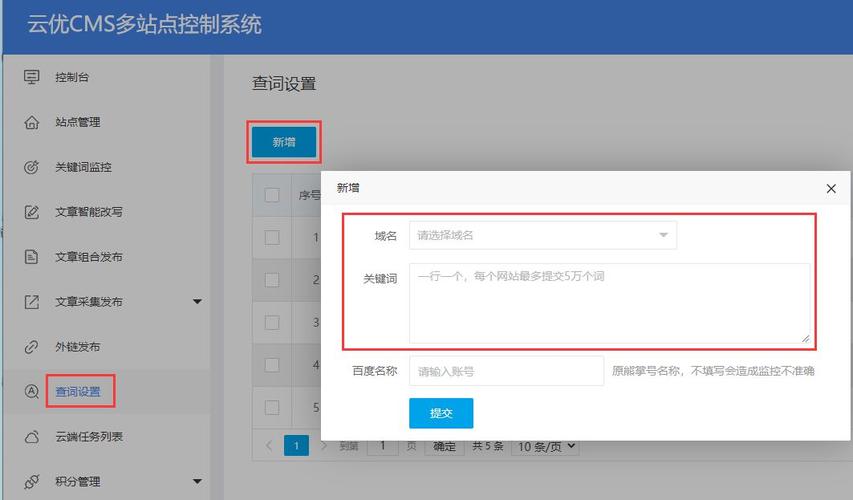Screen dimensions: 853x500
Task: Click the 控制台 monitor icon
Action: [32, 77]
